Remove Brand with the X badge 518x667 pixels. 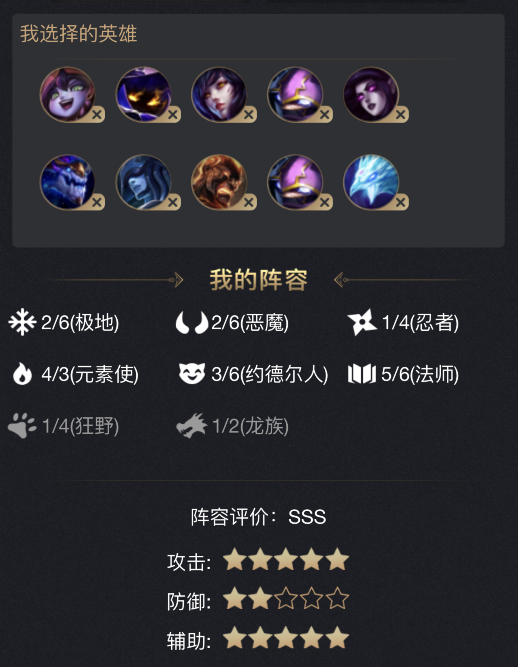(x=249, y=202)
